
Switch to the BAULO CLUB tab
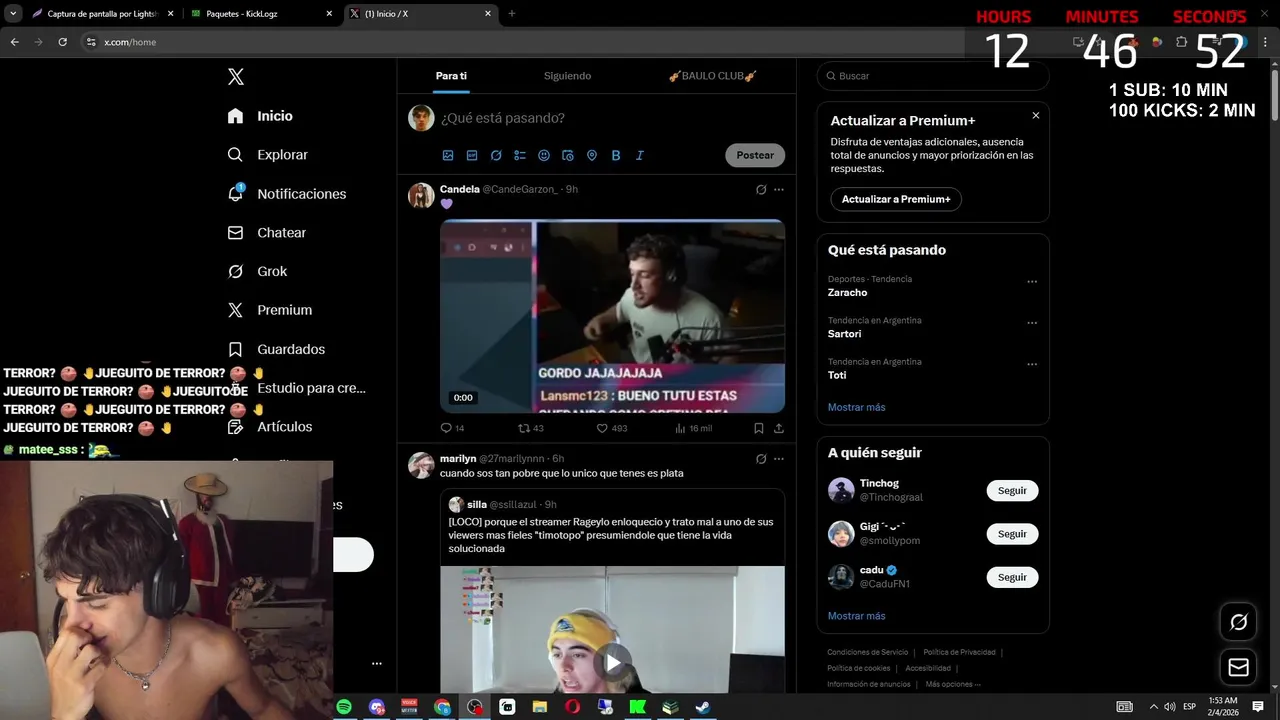[x=712, y=76]
